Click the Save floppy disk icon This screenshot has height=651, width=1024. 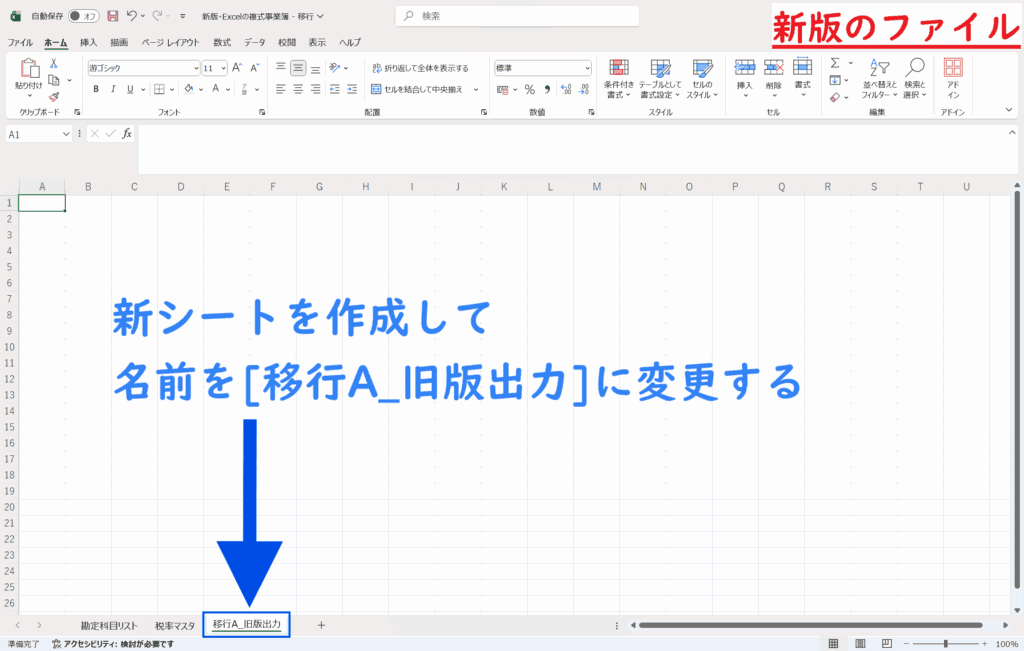click(112, 16)
